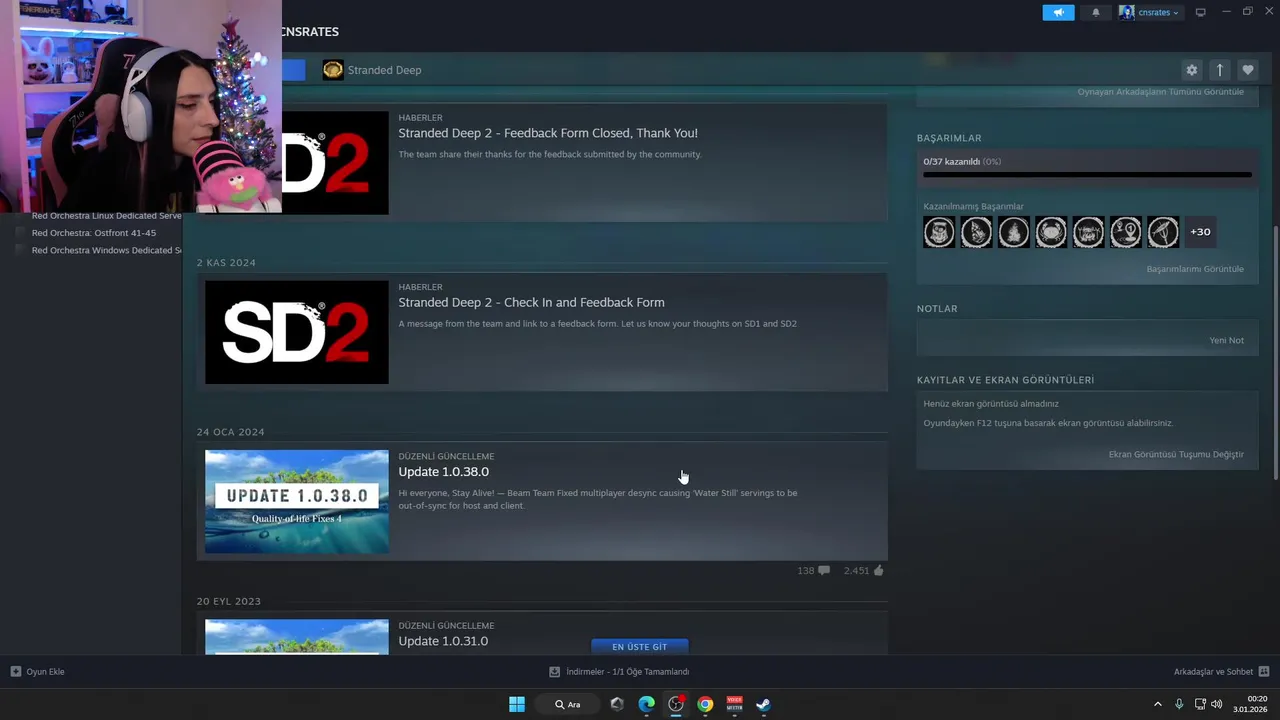The image size is (1280, 720).
Task: Click EN ÜSTE GİT button
Action: click(640, 647)
